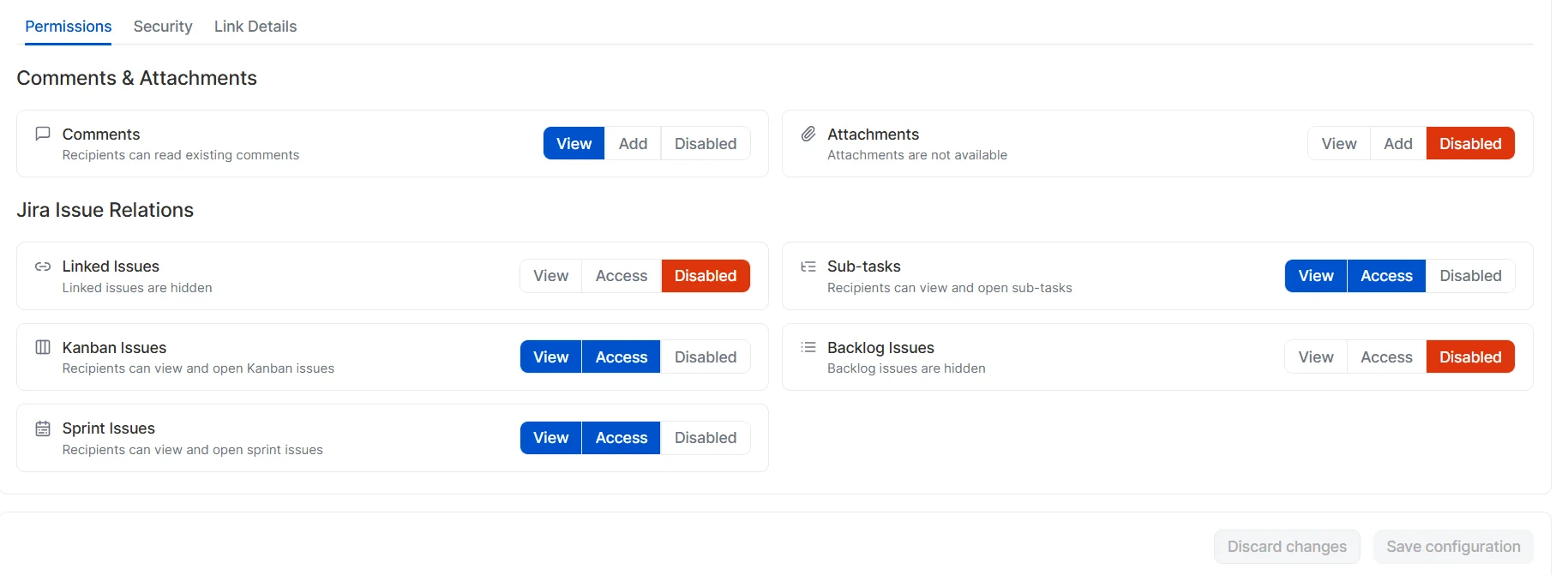Set Linked Issues to View
Image resolution: width=1568 pixels, height=575 pixels.
pyautogui.click(x=550, y=276)
